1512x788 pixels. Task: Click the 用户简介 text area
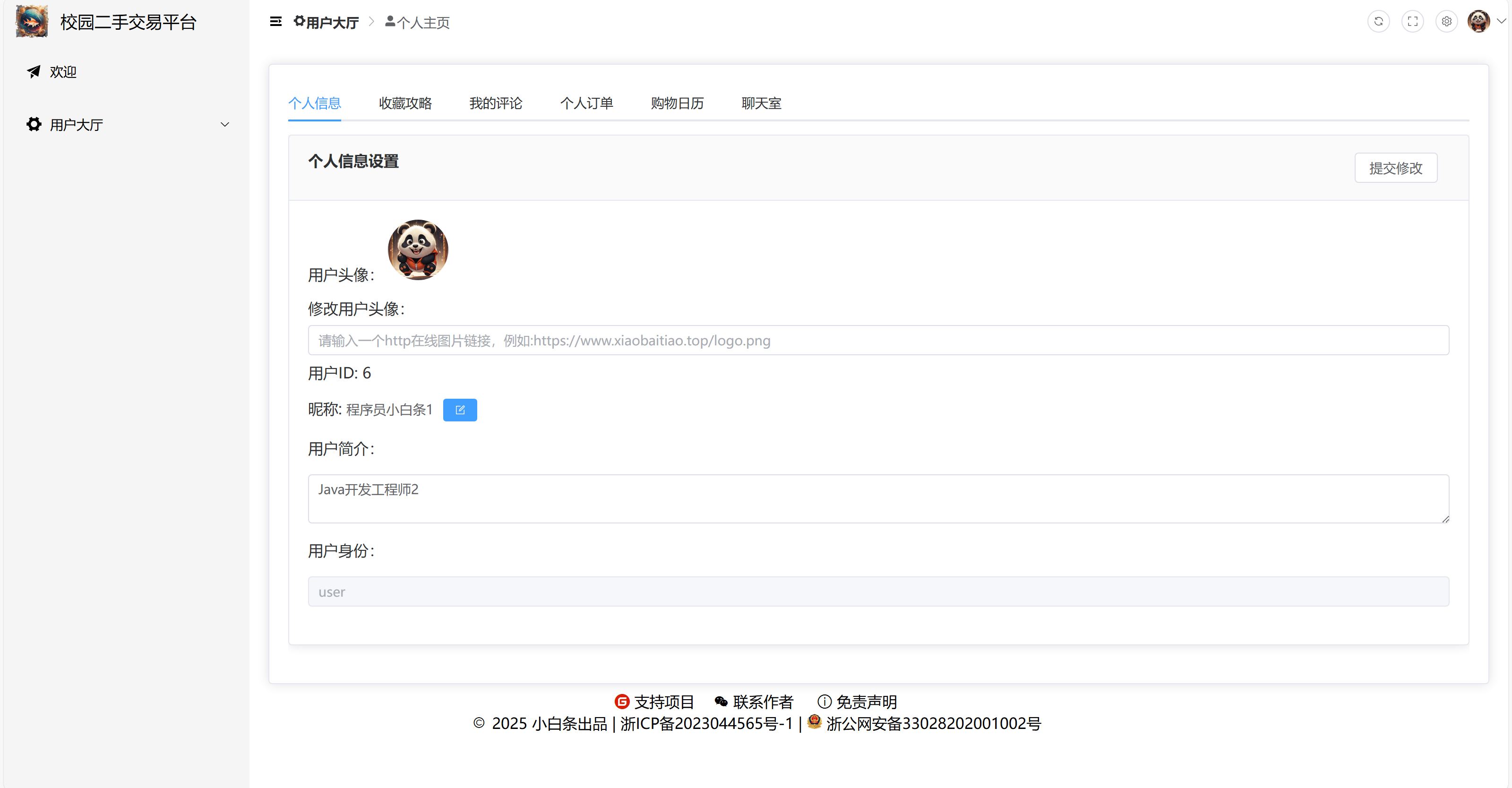[x=878, y=499]
